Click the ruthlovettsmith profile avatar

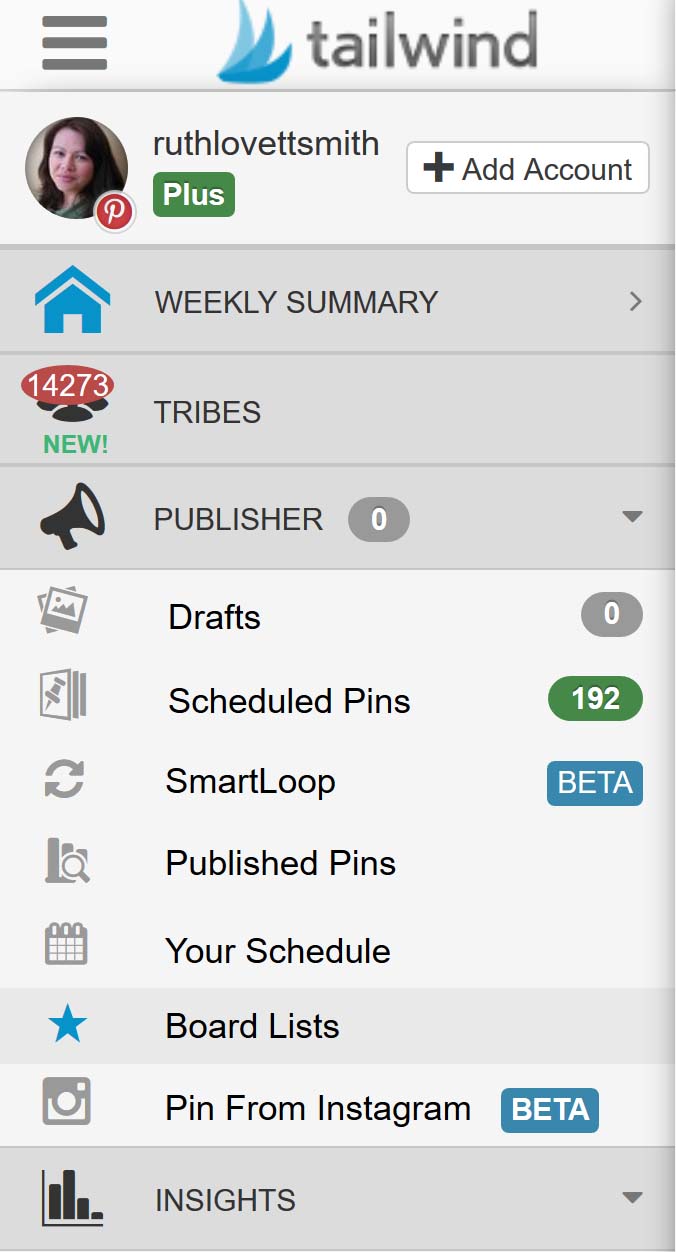pyautogui.click(x=76, y=168)
